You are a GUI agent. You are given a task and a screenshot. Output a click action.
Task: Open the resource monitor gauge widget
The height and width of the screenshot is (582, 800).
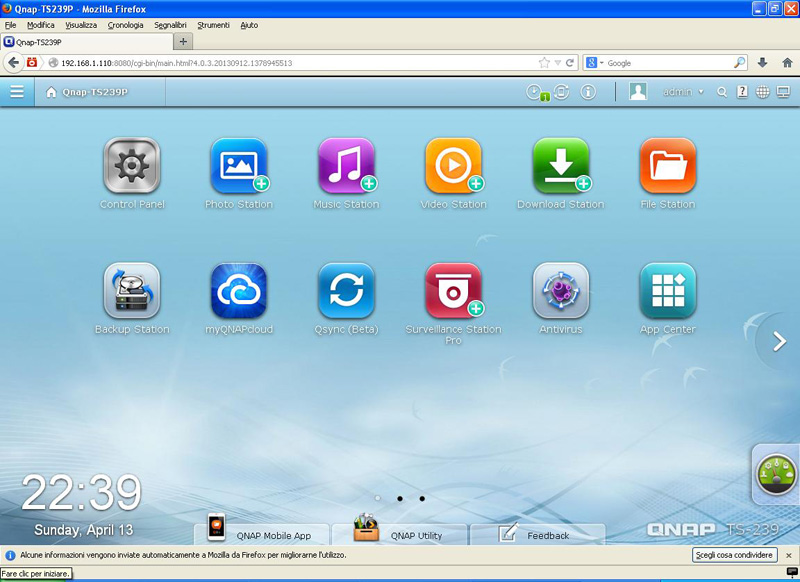777,474
